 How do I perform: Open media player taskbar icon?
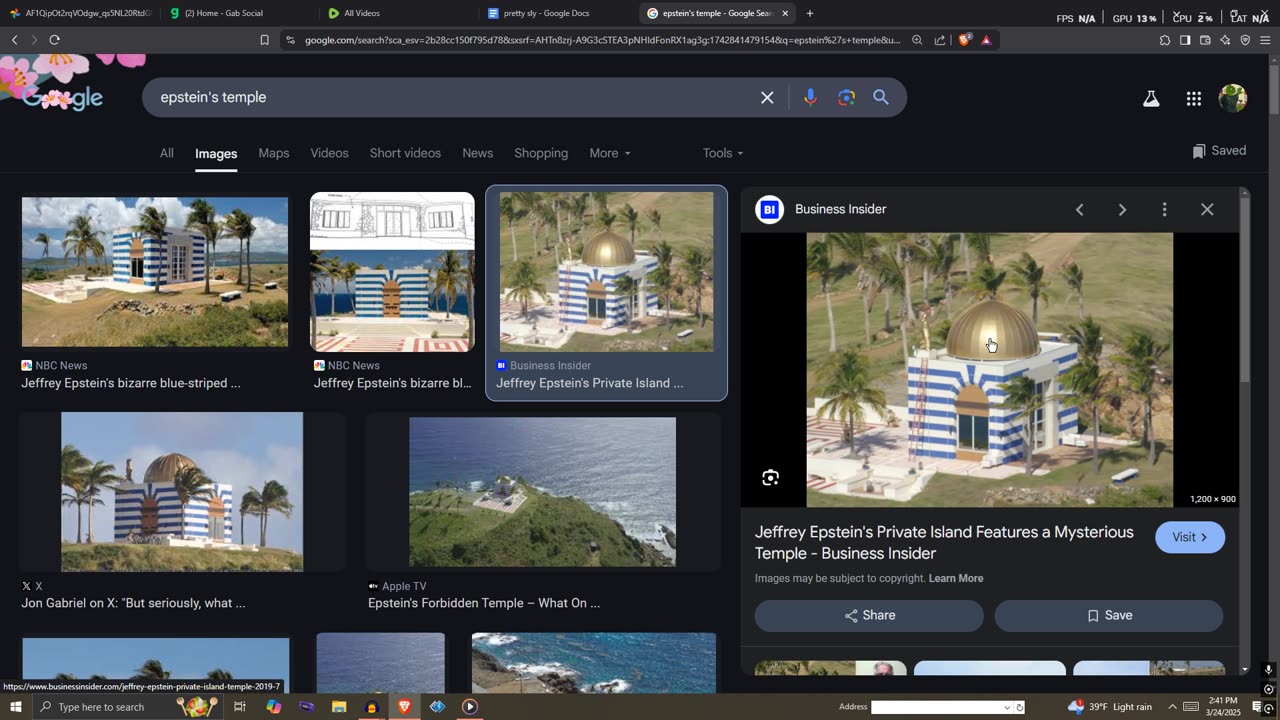point(470,707)
